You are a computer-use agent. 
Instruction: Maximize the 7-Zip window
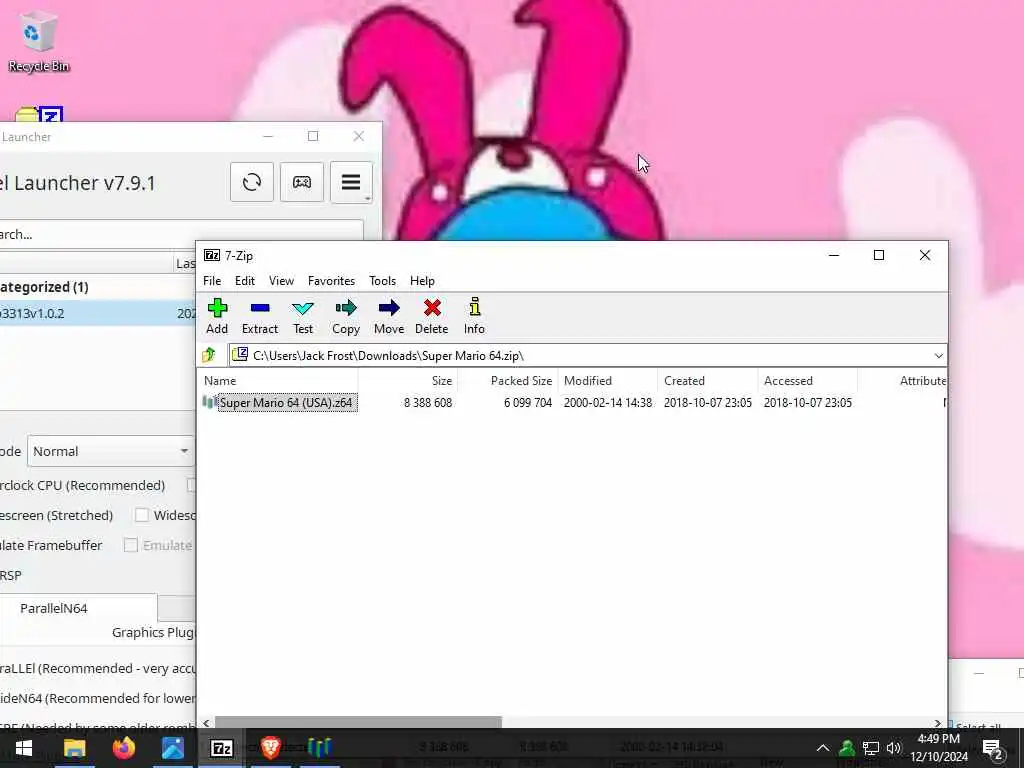(879, 255)
